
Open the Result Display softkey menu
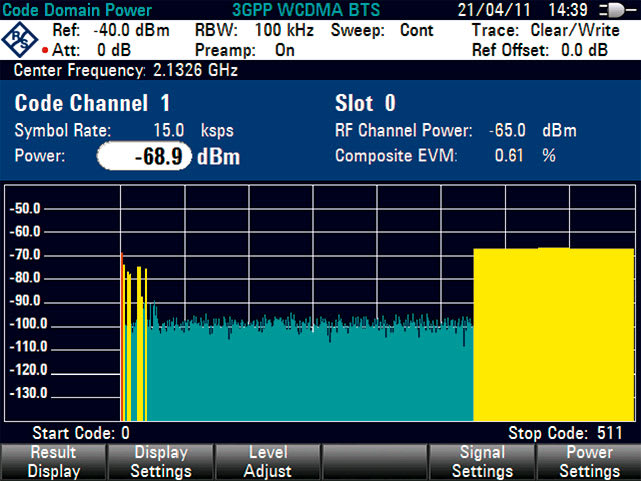tap(53, 462)
